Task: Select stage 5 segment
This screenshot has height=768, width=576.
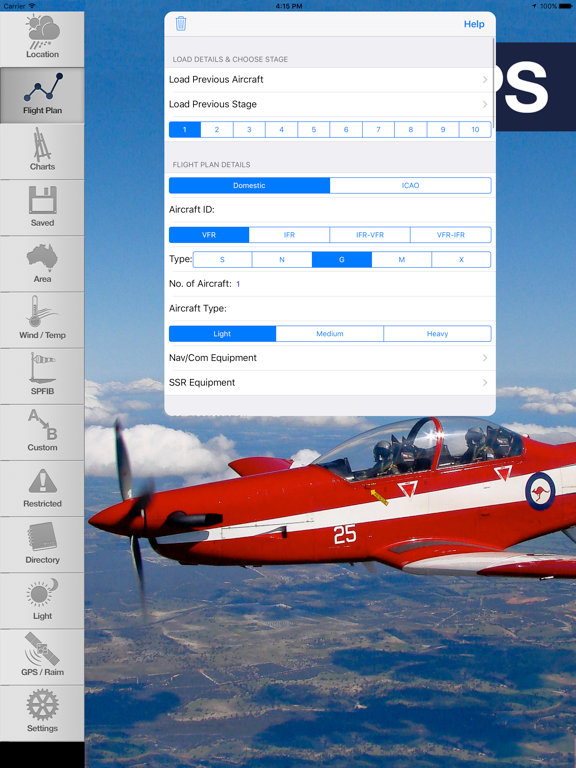Action: click(314, 130)
